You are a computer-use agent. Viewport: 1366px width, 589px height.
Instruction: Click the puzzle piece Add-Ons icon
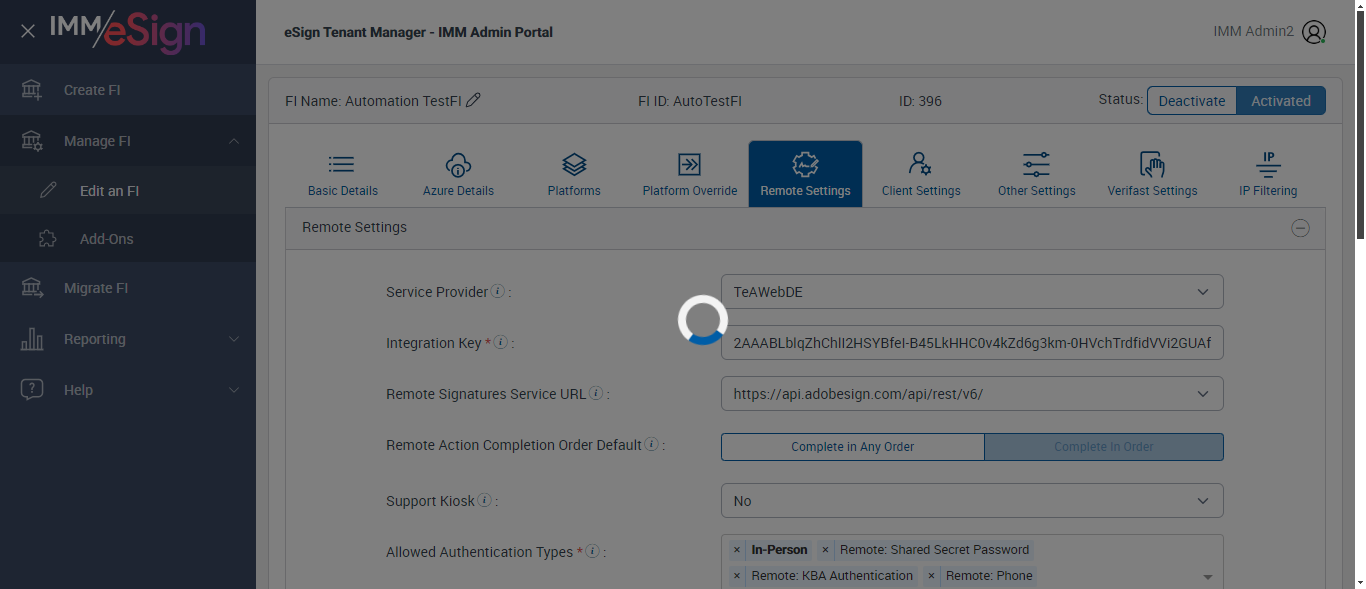(x=47, y=238)
